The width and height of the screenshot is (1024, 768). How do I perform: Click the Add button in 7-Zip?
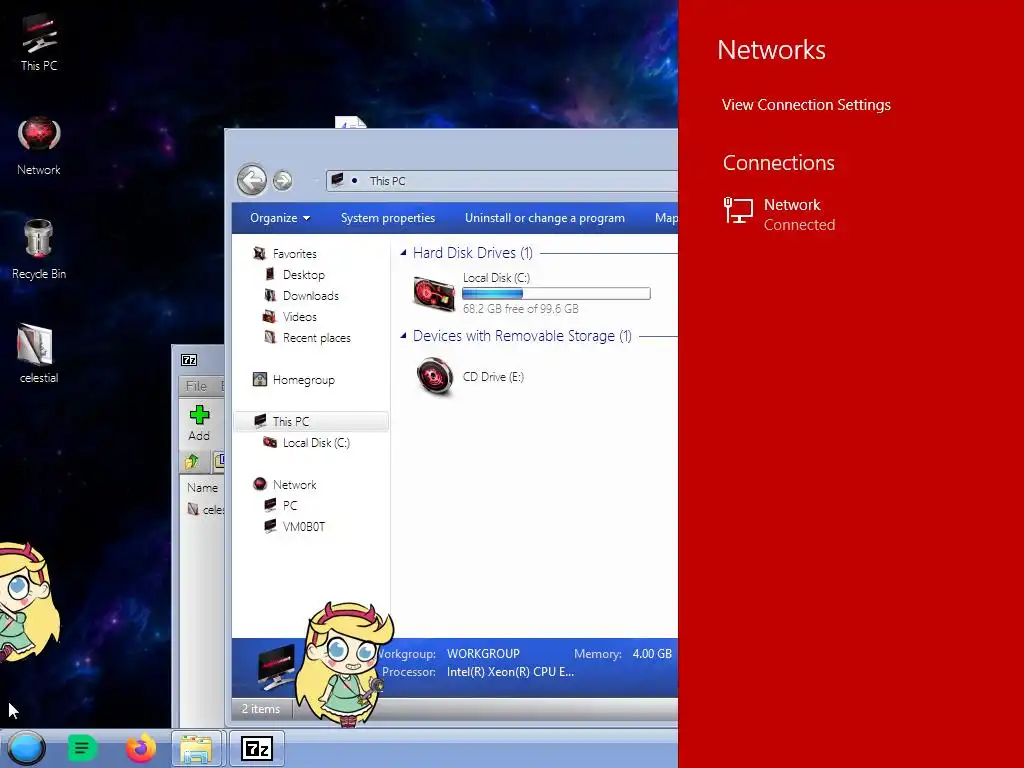pyautogui.click(x=199, y=423)
